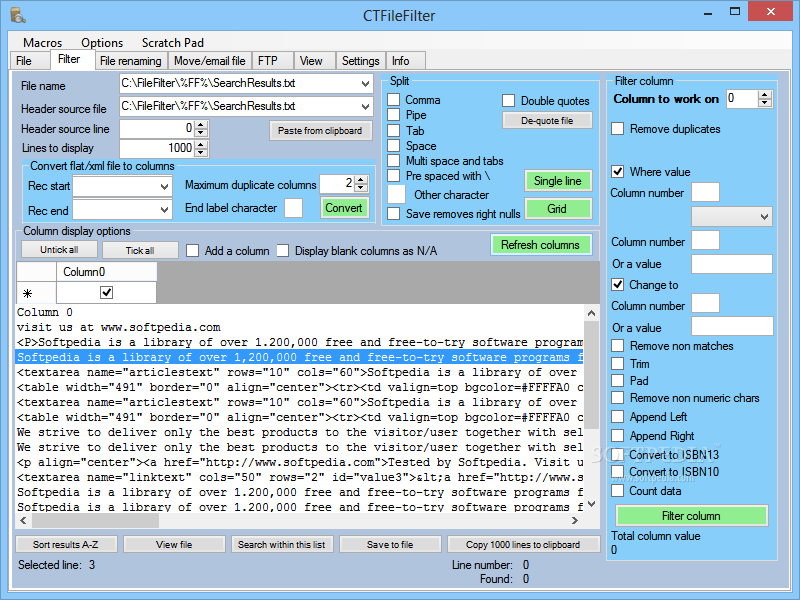Click Paste from clipboard button
800x600 pixels.
tap(320, 131)
